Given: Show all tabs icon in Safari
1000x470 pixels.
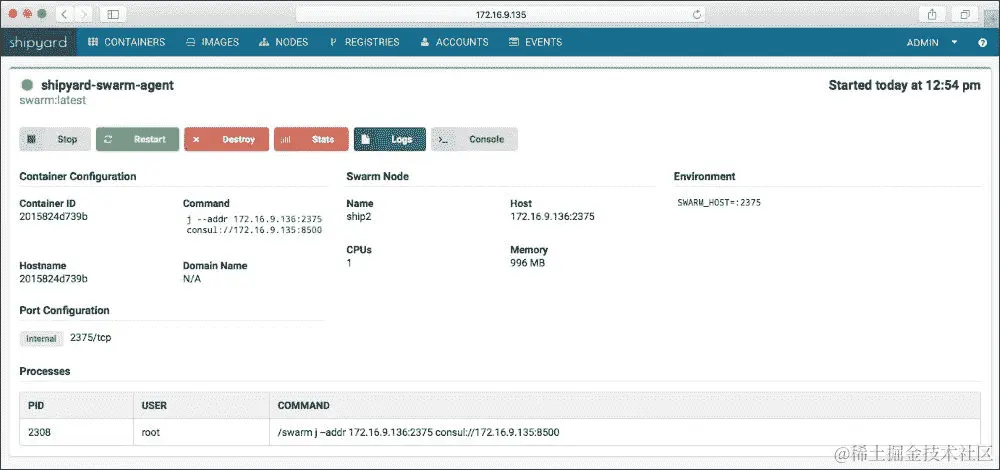Looking at the screenshot, I should click(x=965, y=14).
